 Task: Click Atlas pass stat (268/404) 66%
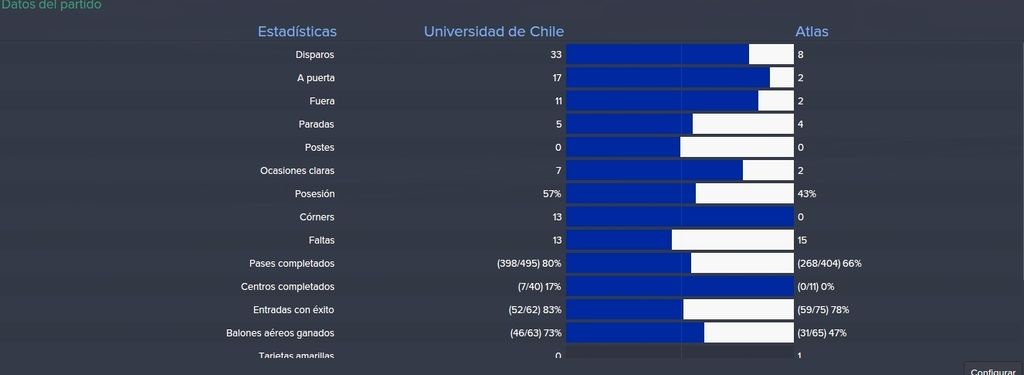[x=829, y=263]
